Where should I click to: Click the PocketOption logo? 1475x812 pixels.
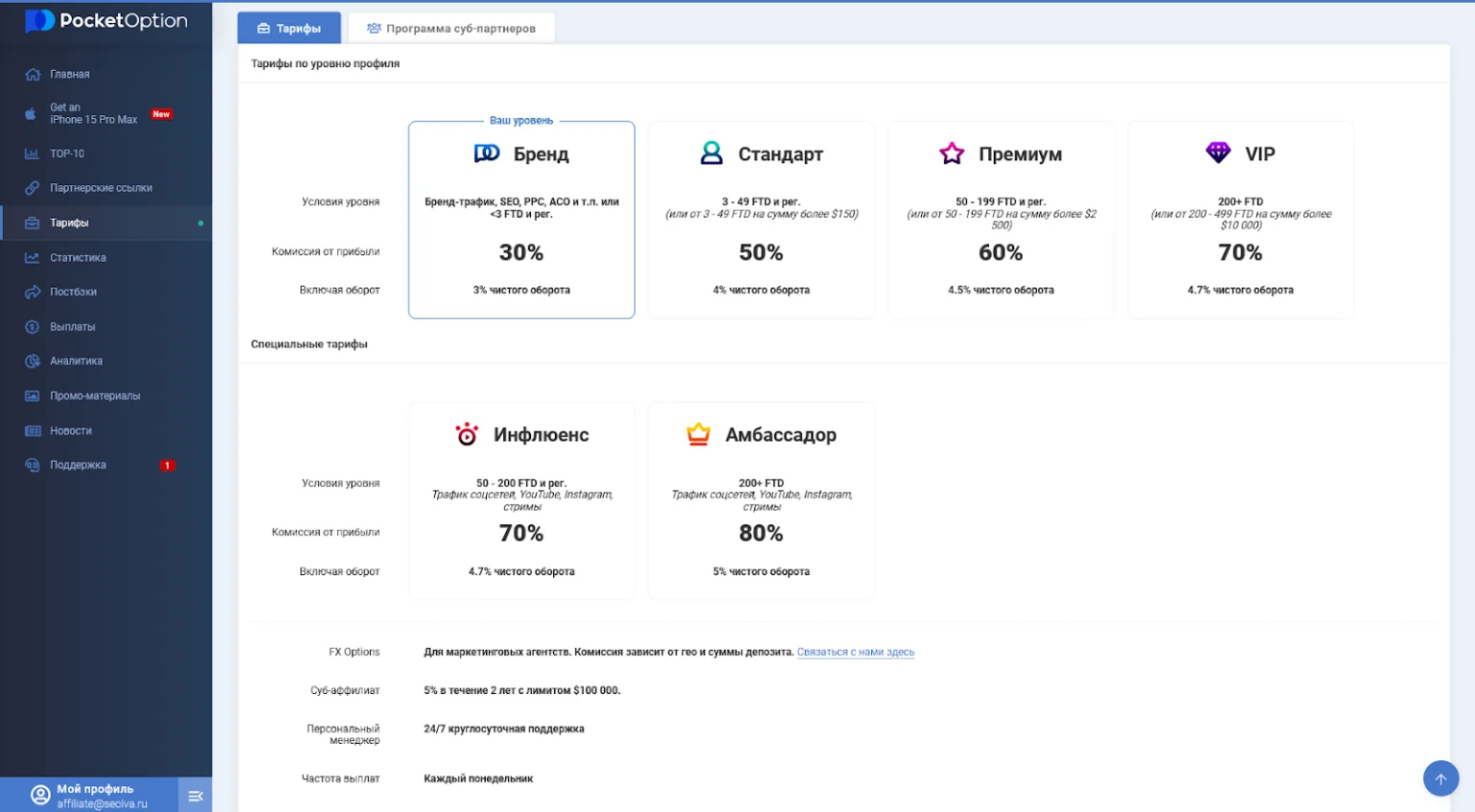pos(106,21)
